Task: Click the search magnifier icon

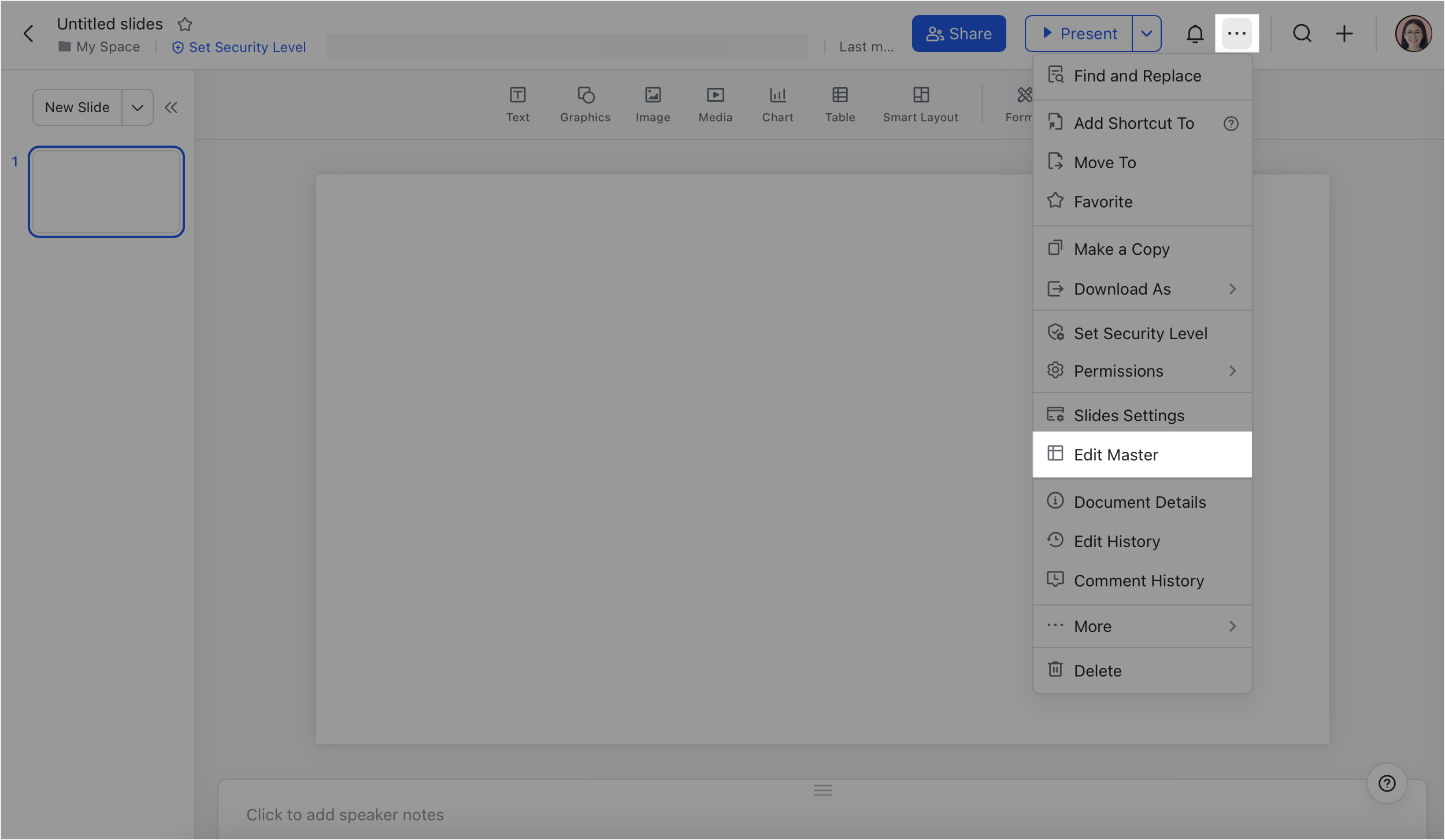Action: coord(1302,34)
